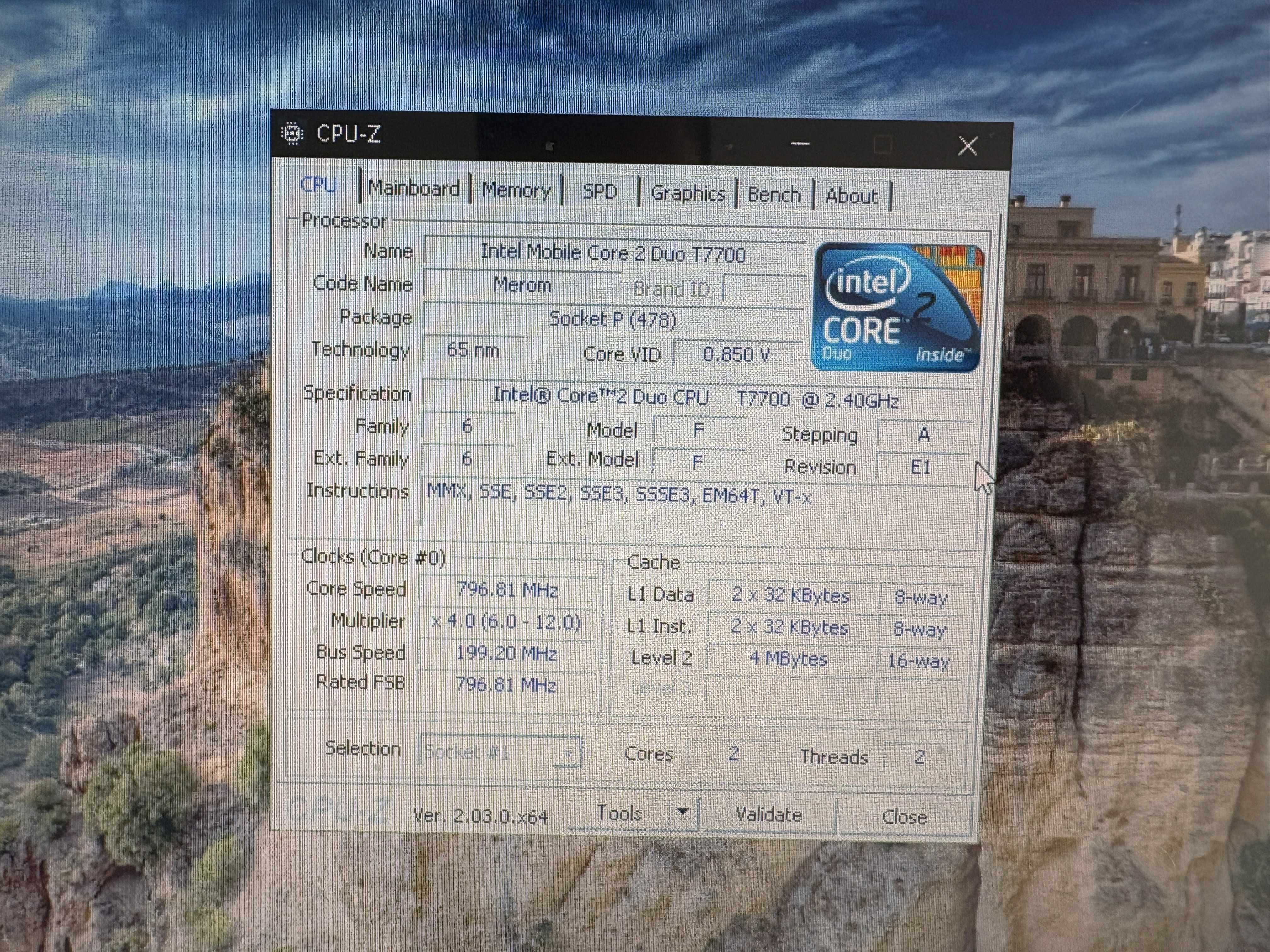Open the Graphics tab

(x=688, y=193)
